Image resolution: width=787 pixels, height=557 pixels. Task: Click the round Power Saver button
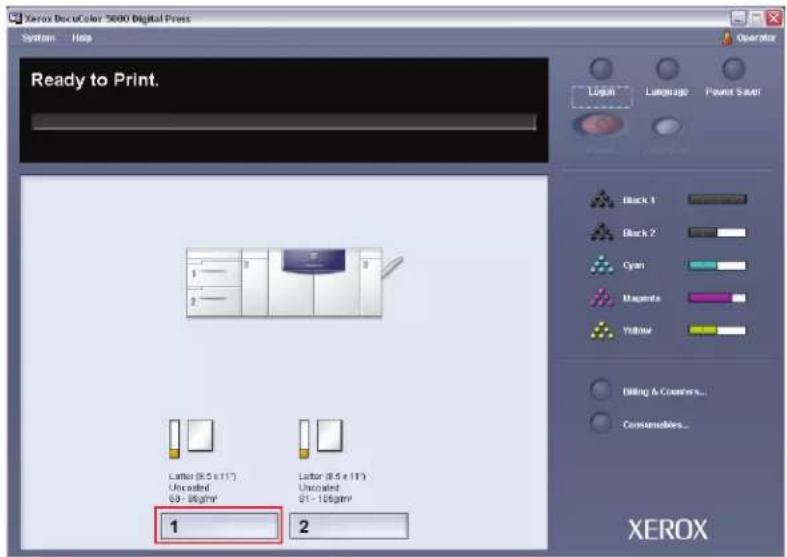coord(733,69)
